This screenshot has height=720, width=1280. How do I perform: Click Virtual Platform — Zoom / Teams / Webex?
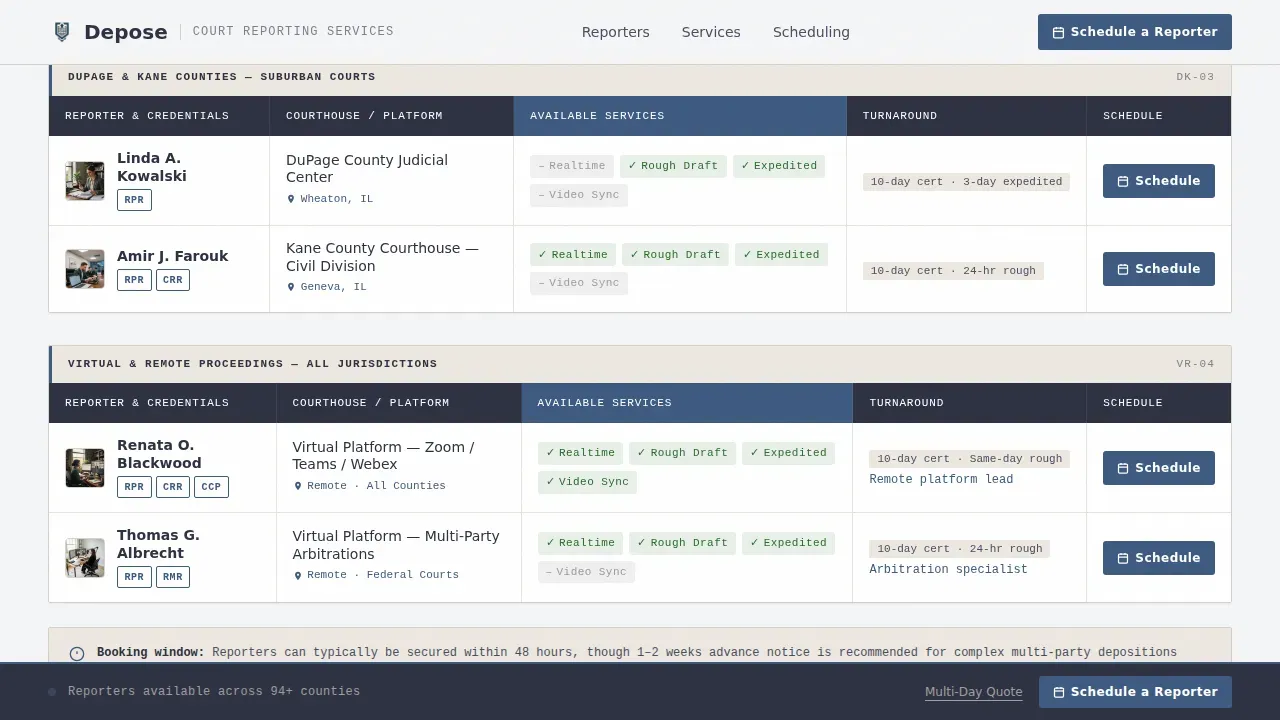pos(383,456)
